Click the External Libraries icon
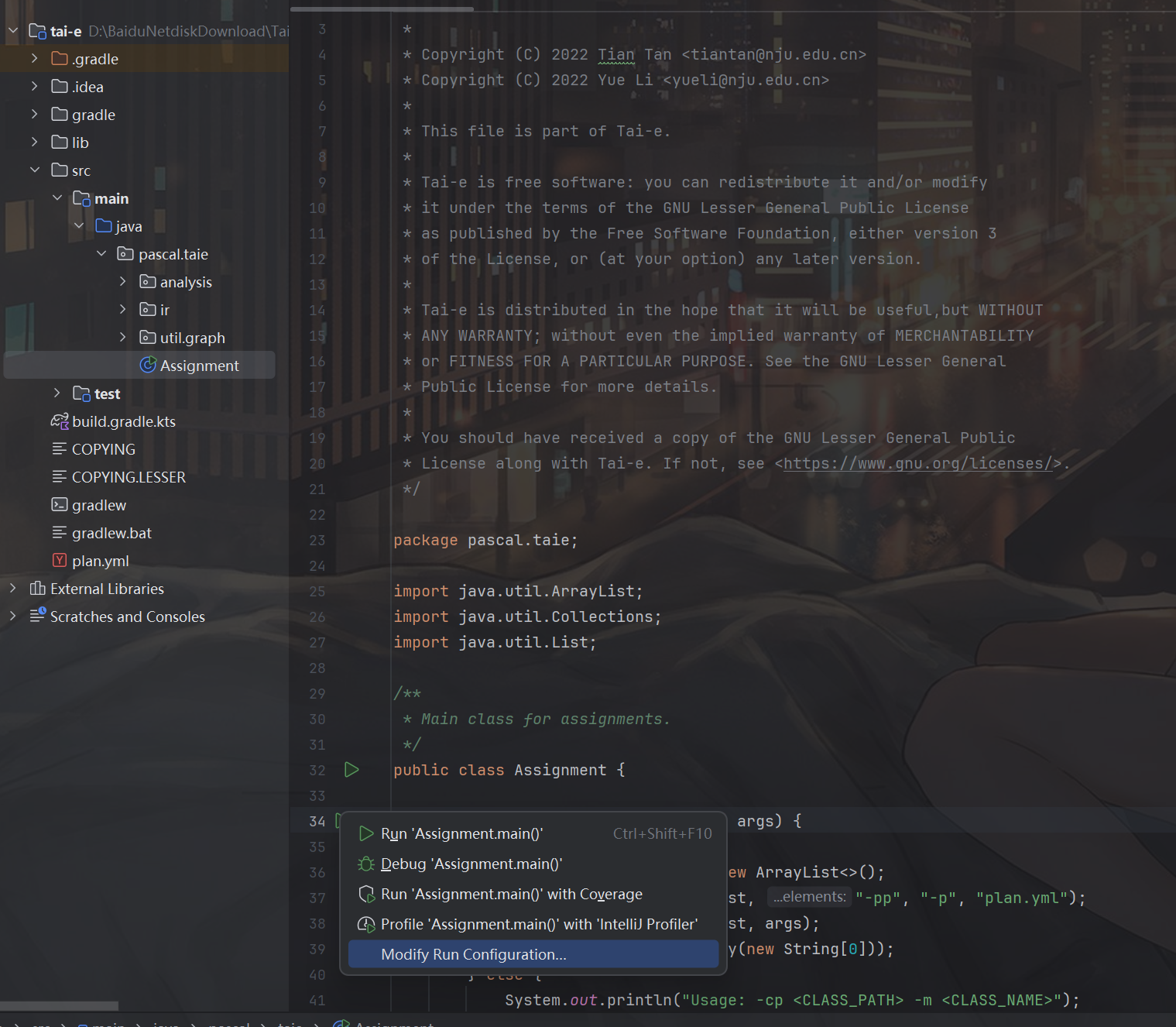This screenshot has height=1027, width=1176. pos(37,589)
